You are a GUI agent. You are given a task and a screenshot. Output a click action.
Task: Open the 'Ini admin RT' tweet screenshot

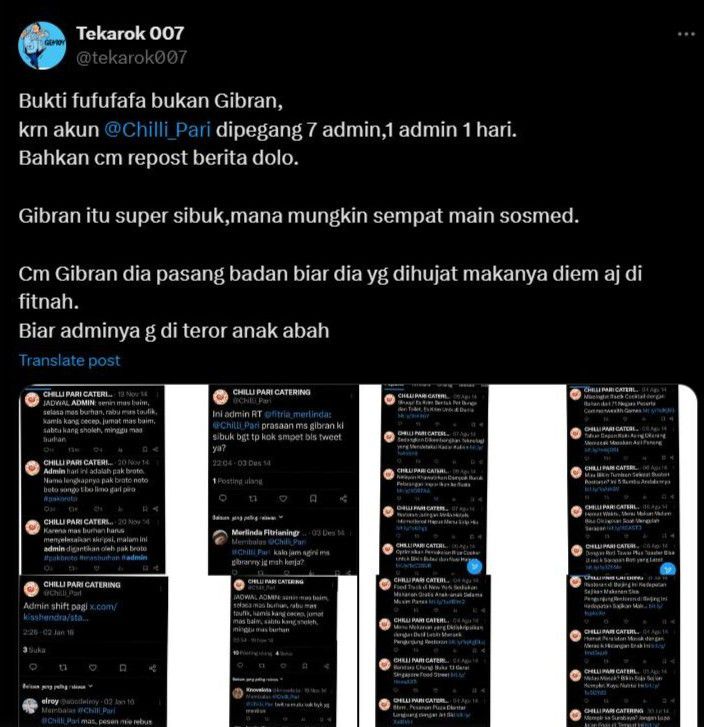(x=283, y=480)
